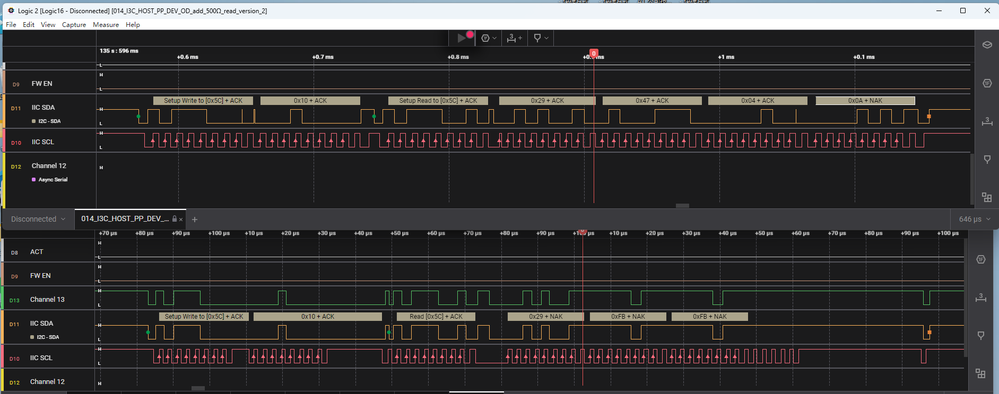999x394 pixels.
Task: Select the 'Read [0x5C] + ACK' frame in lower window
Action: click(x=435, y=316)
